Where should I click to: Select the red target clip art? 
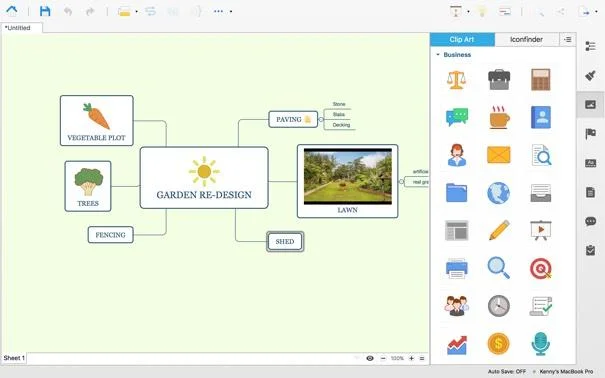(x=541, y=268)
